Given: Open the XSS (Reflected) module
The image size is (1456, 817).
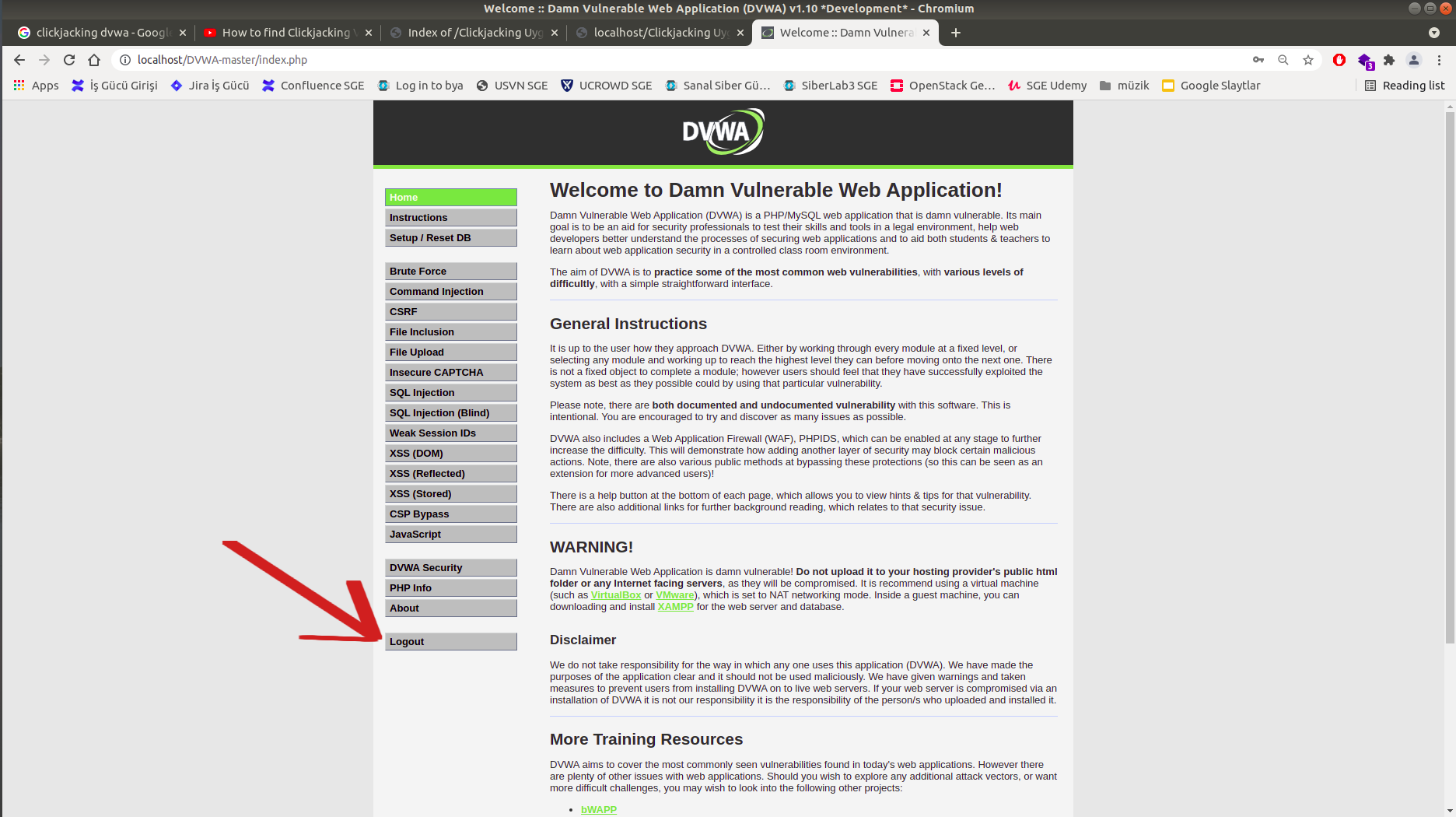Looking at the screenshot, I should coord(451,474).
